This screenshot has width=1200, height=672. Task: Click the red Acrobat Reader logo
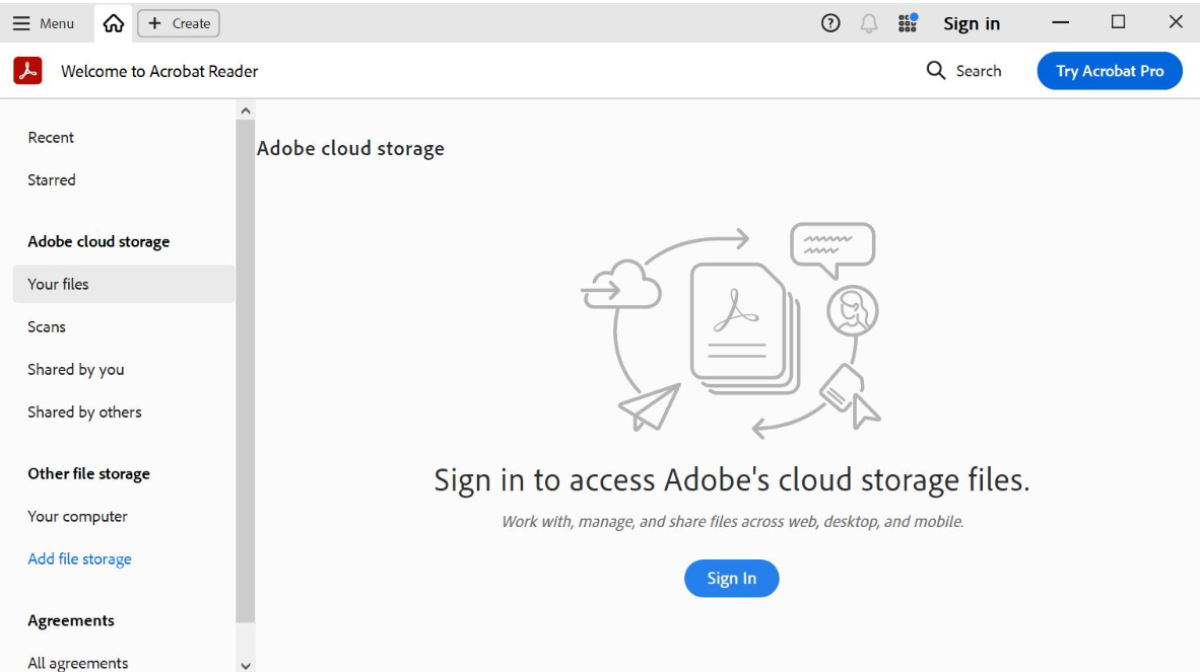27,71
